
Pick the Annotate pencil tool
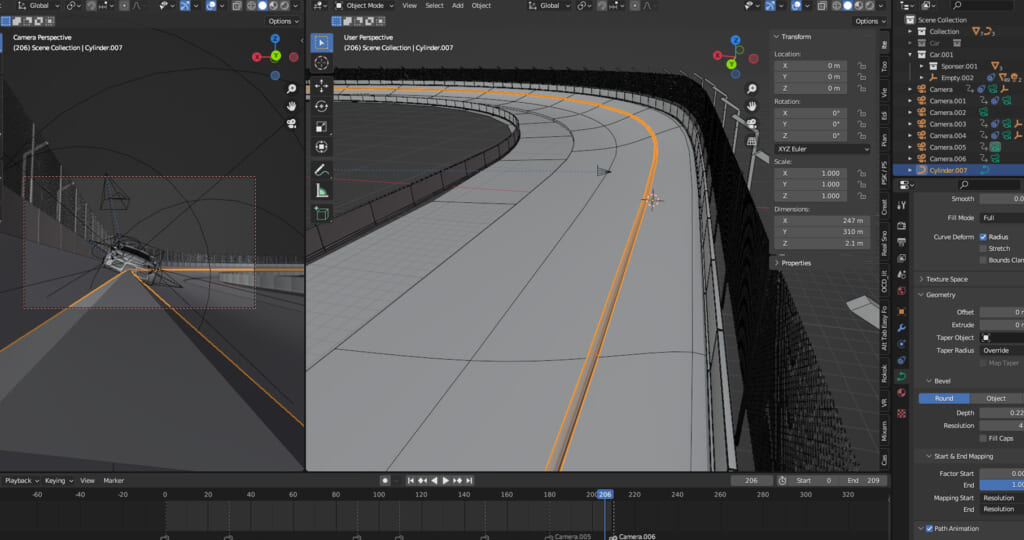click(x=321, y=170)
